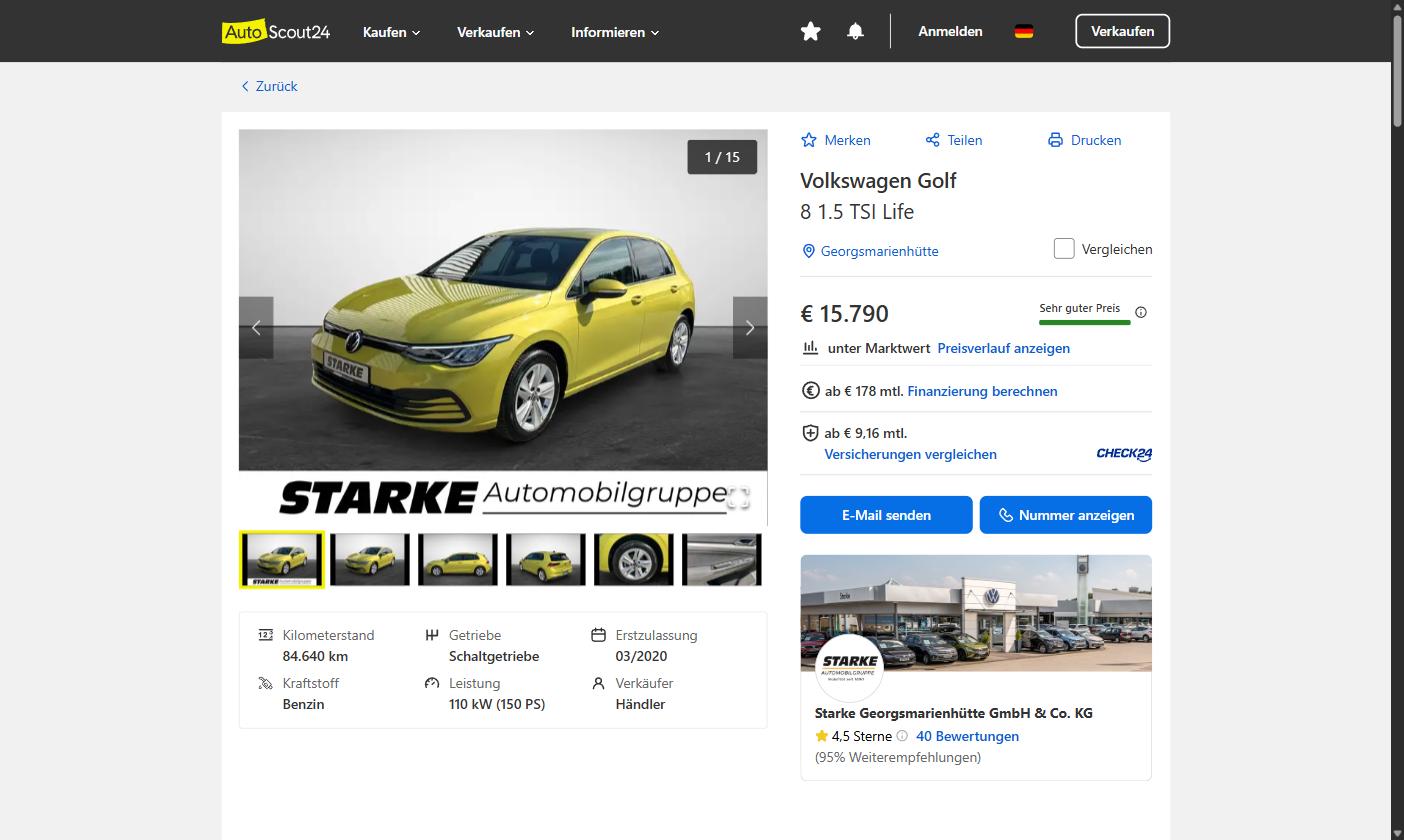Viewport: 1404px width, 840px height.
Task: Open the AutoScout24 logo home page
Action: pyautogui.click(x=276, y=32)
